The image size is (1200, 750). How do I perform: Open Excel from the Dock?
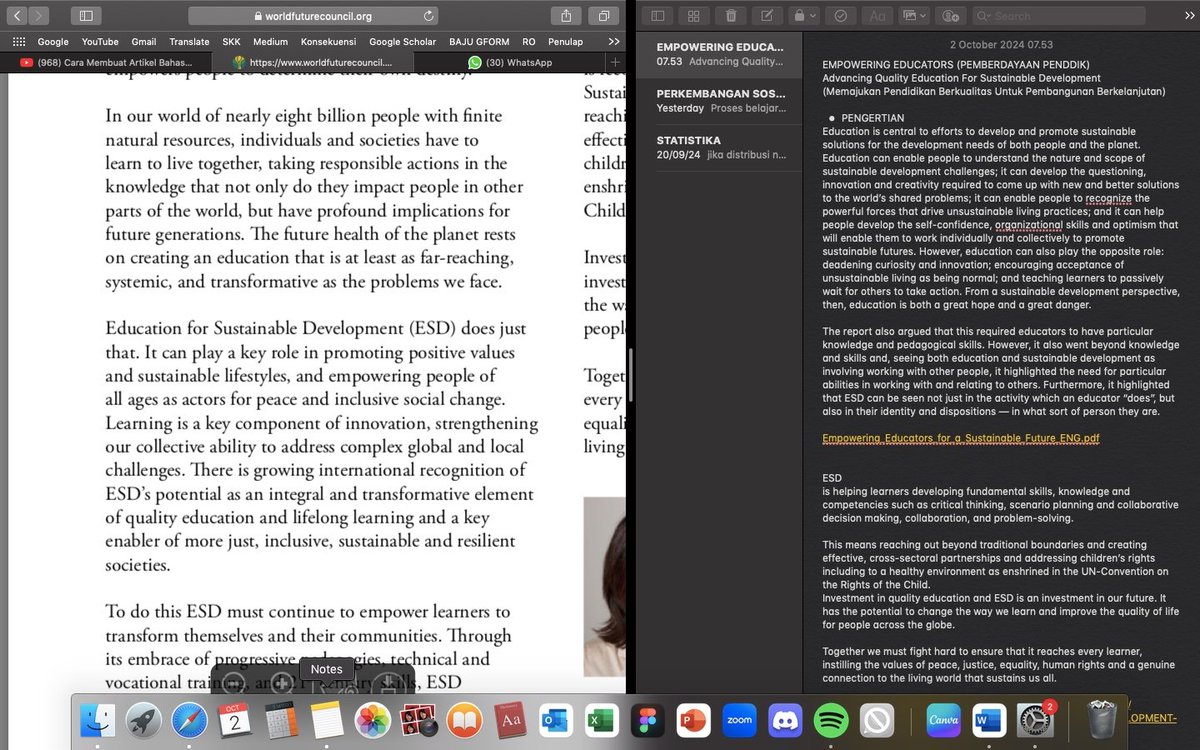click(601, 720)
